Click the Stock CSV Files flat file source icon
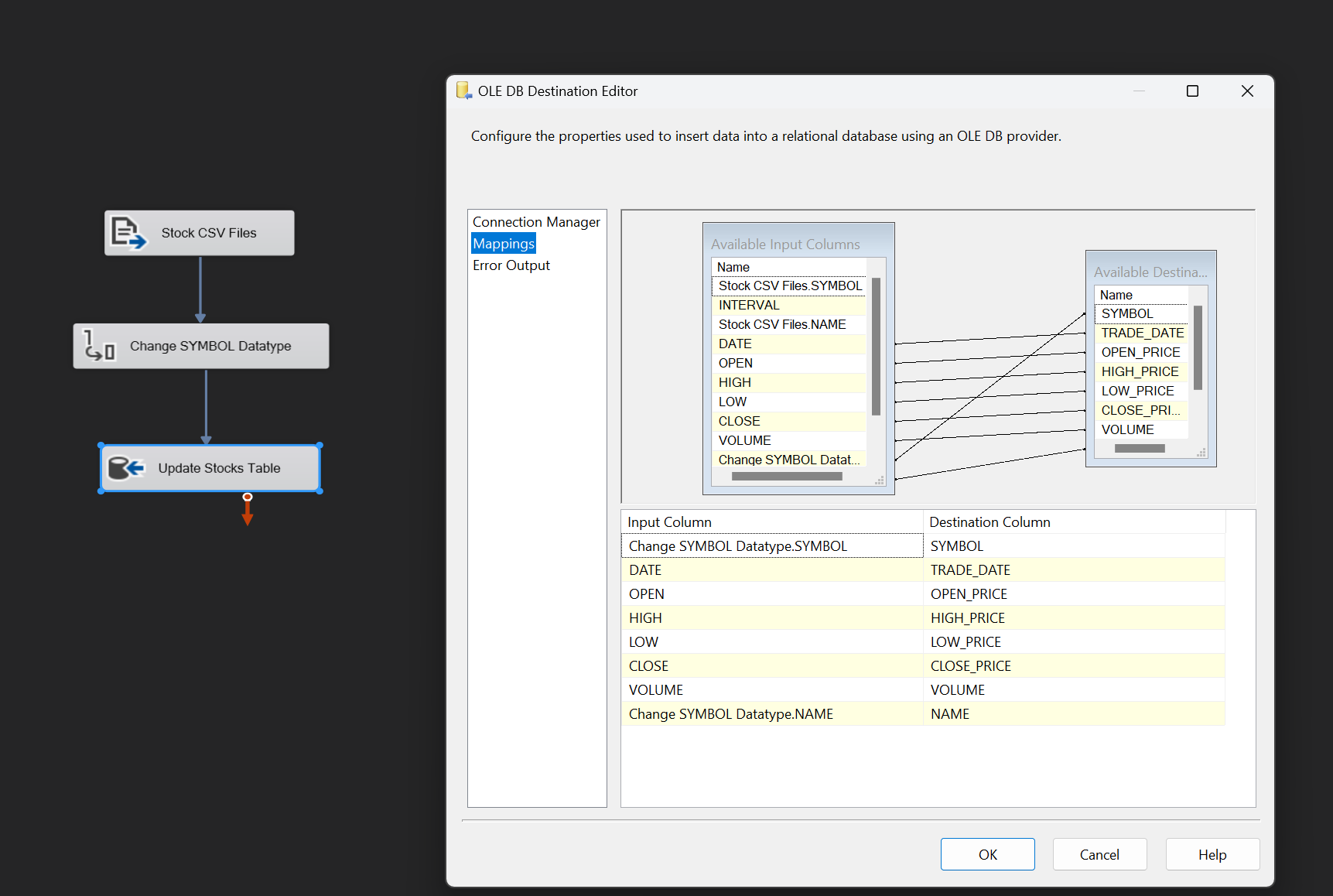This screenshot has height=896, width=1333. 128,233
